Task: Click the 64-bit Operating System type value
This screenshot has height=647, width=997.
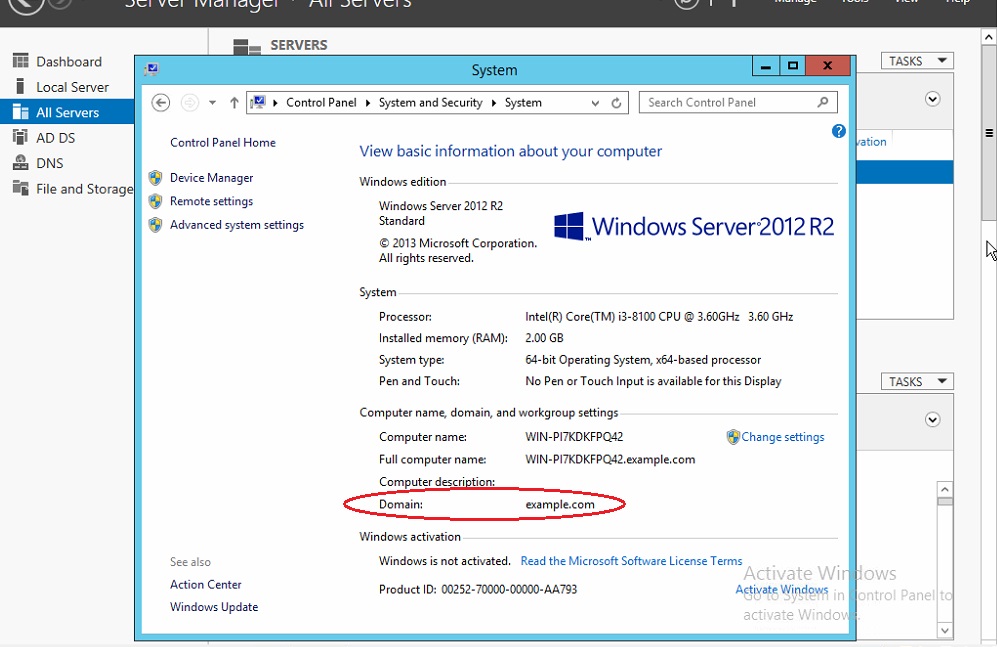Action: pos(643,360)
